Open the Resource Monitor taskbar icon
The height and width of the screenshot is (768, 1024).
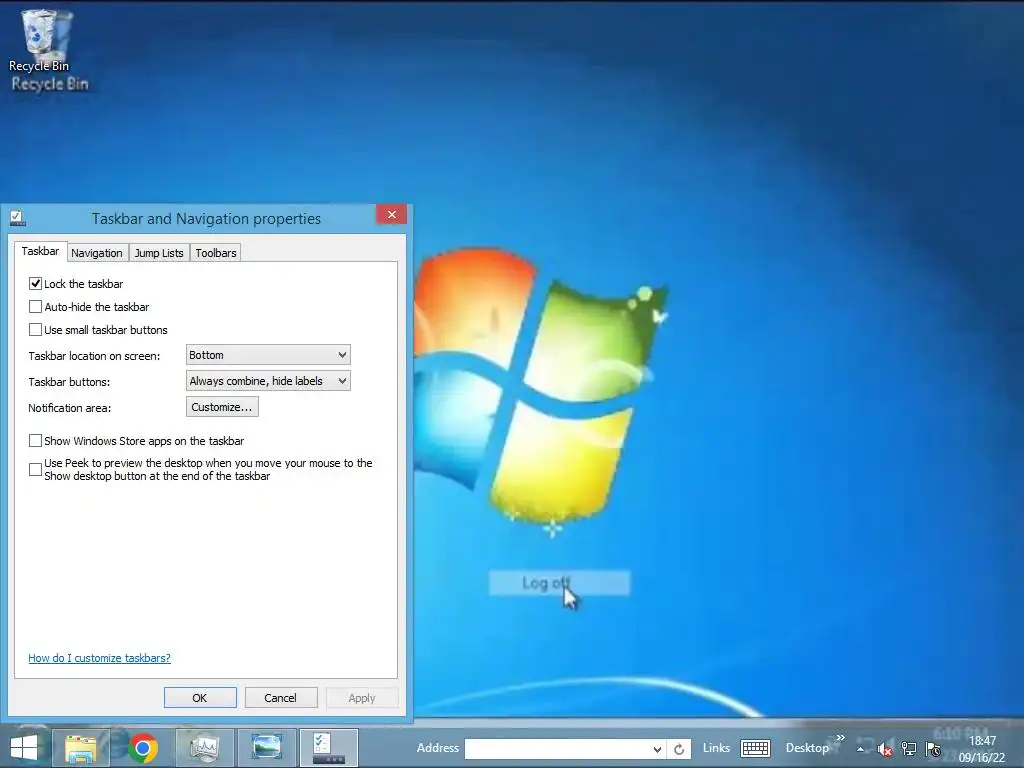pos(204,748)
